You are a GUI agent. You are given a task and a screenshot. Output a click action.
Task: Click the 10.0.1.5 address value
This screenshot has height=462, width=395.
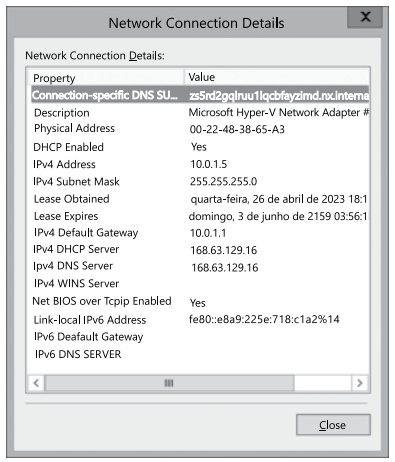tap(209, 164)
